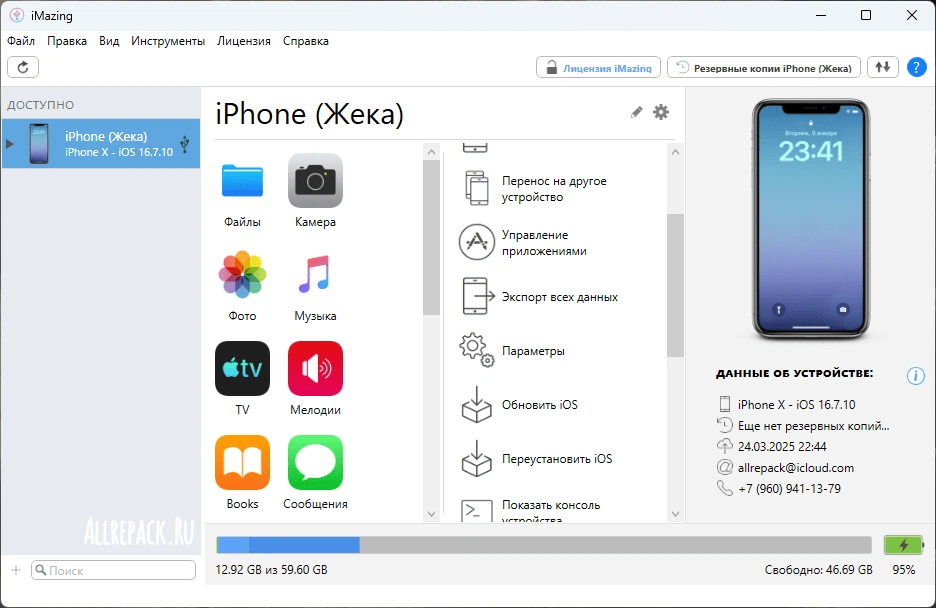Click the "Свободно: 46.69 GB" text

coord(818,570)
